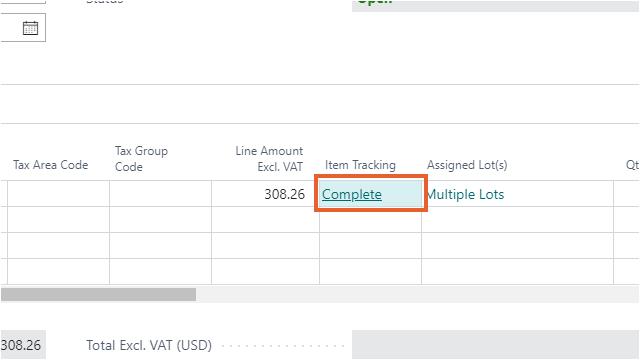Select the 308.26 line amount cell
Viewport: 640px width, 360px height.
(x=265, y=194)
